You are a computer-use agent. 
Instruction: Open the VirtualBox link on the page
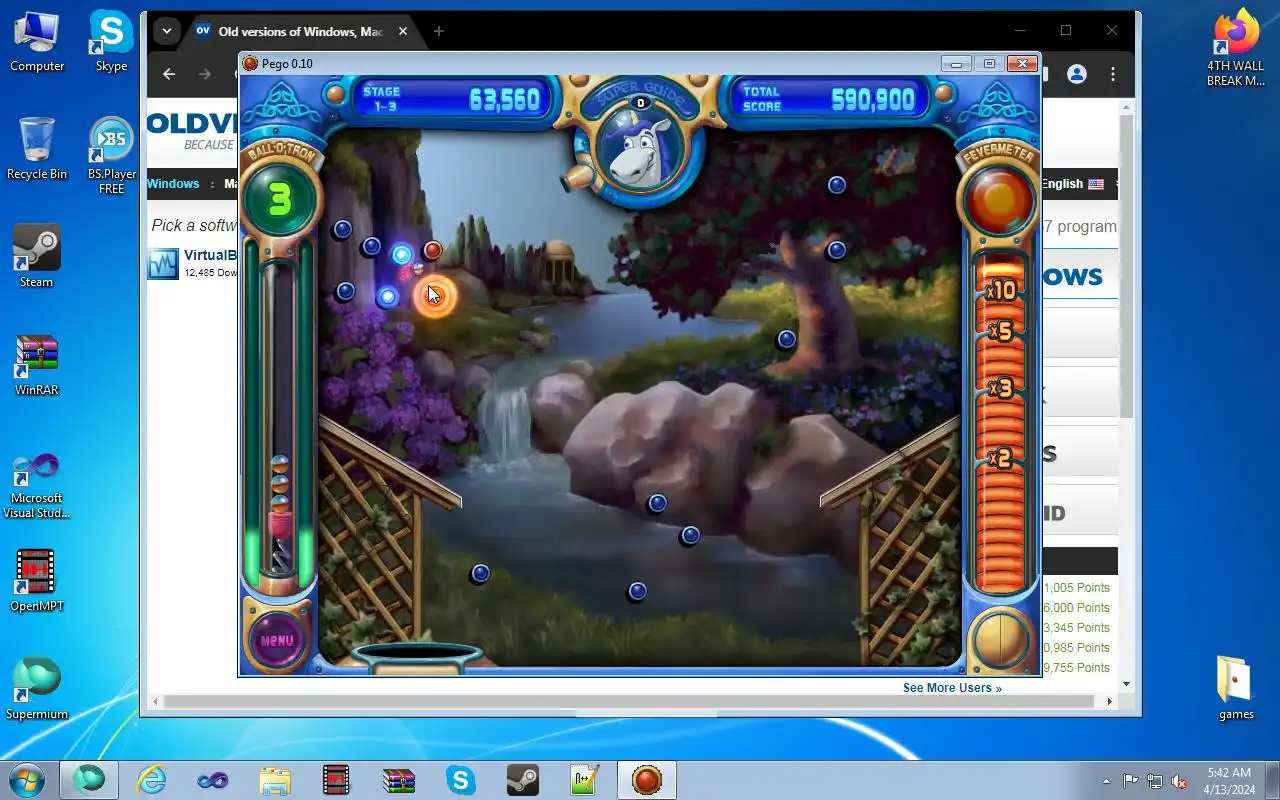coord(211,255)
